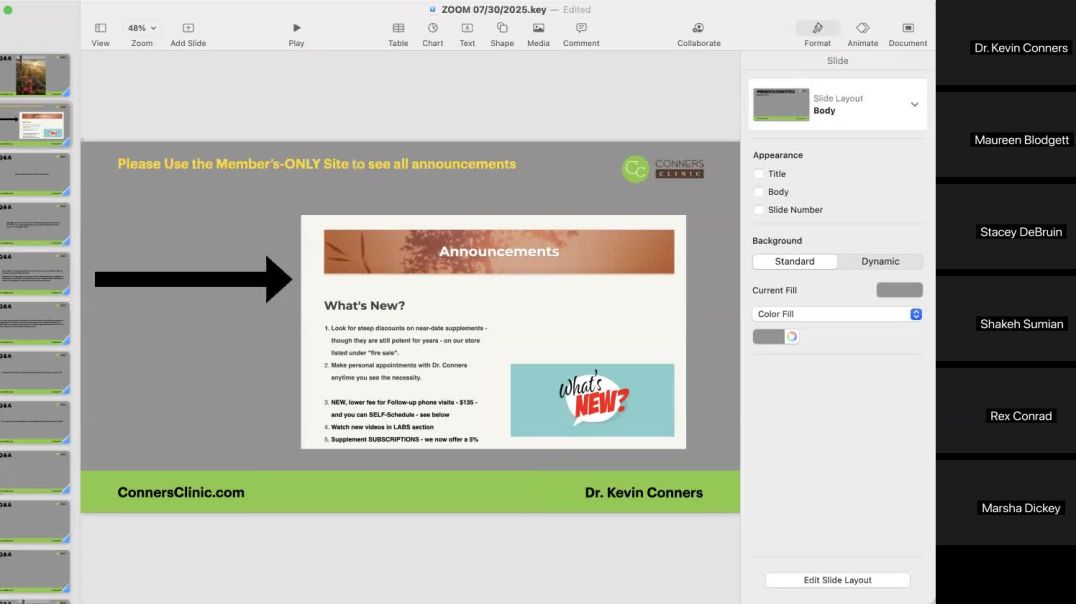Select the Announcements slide thumbnail in navigator
1076x604 pixels.
35,126
